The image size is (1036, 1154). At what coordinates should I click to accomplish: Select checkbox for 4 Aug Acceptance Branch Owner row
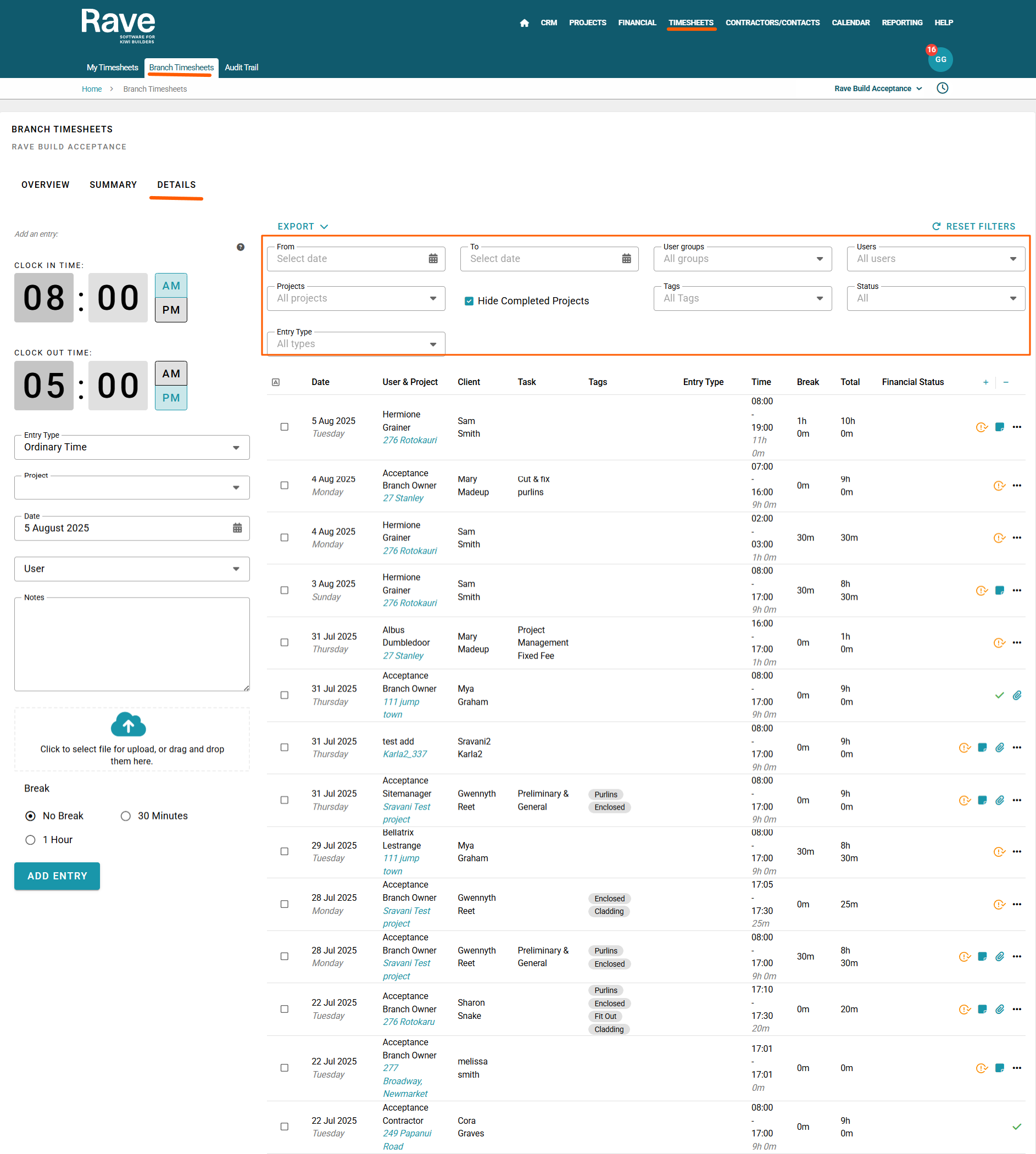(285, 486)
